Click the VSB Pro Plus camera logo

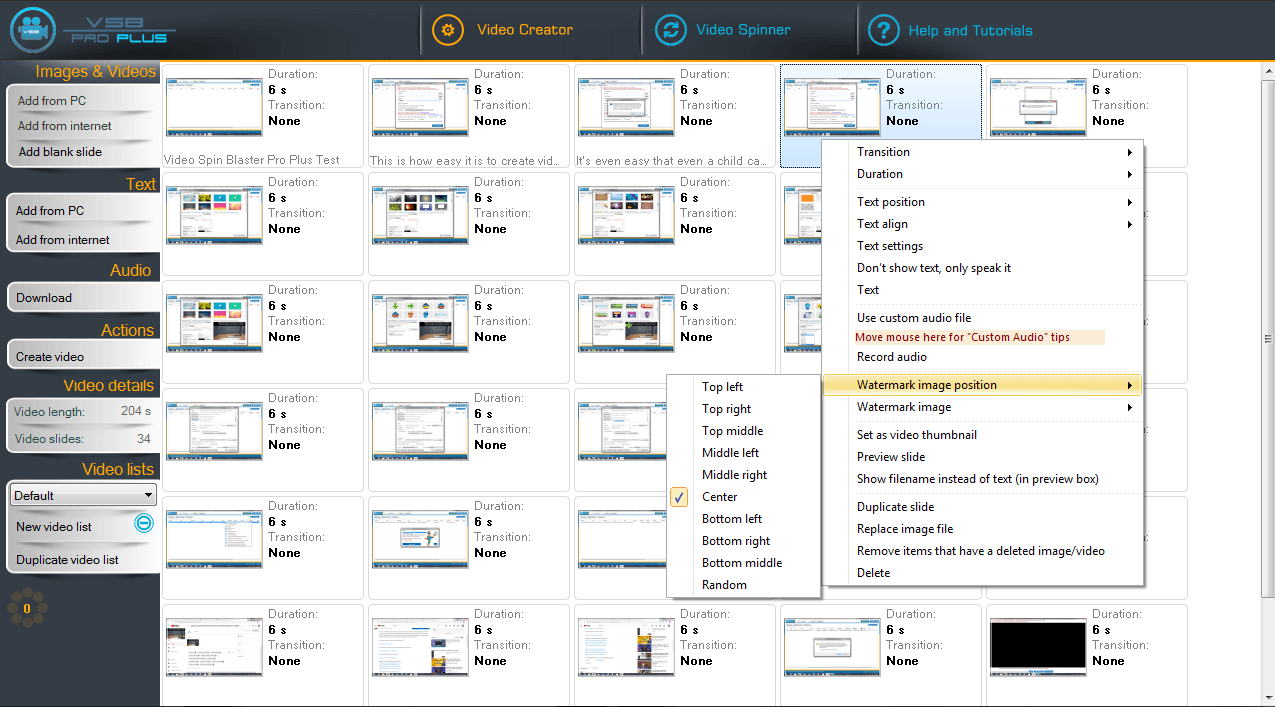33,30
